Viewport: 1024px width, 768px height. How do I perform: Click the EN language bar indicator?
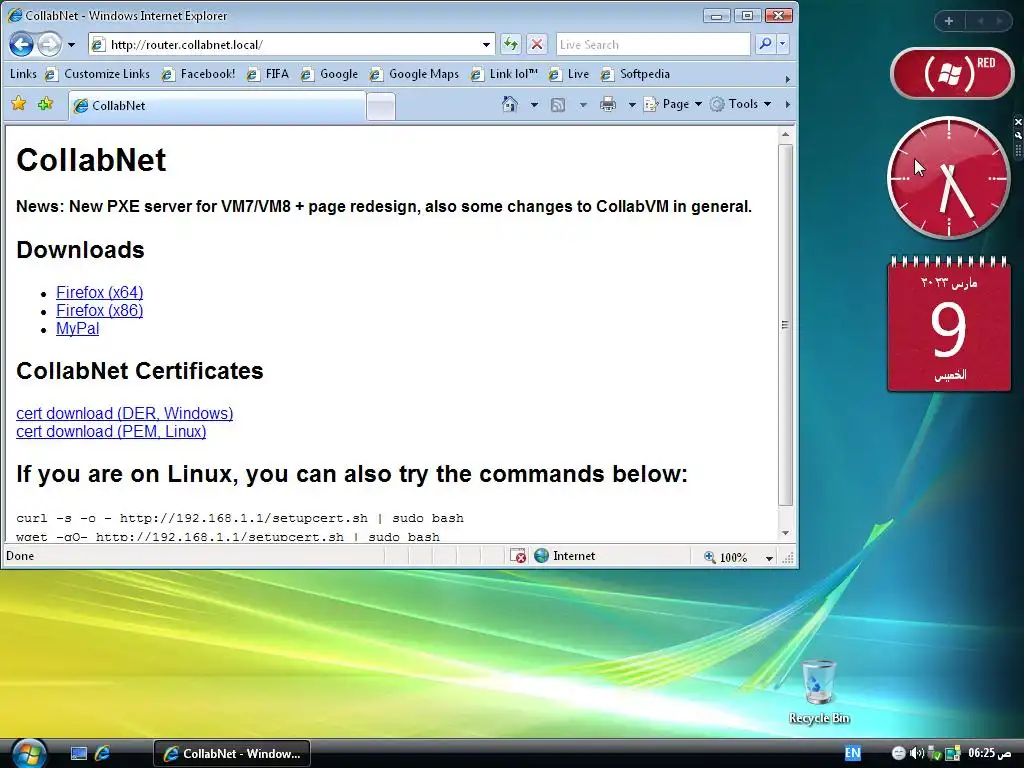click(x=852, y=753)
